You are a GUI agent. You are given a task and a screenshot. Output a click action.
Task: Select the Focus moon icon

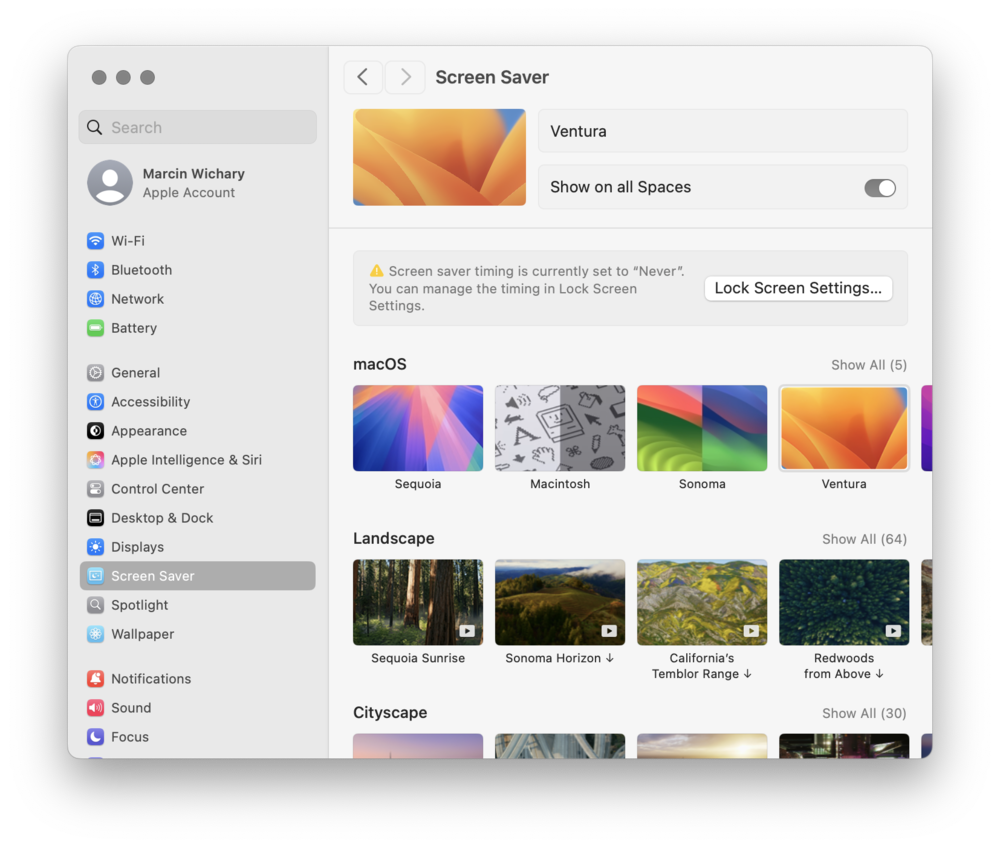pos(95,736)
